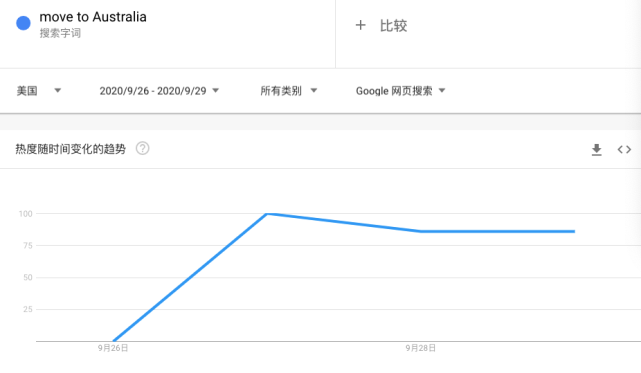Click the arrow next to 美国
The width and height of the screenshot is (641, 373).
(x=58, y=90)
